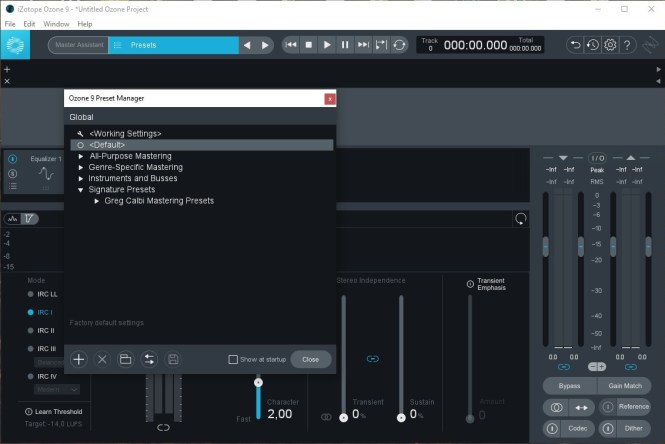Solo the Equalizer 1 module
Image resolution: width=665 pixels, height=444 pixels.
13,173
